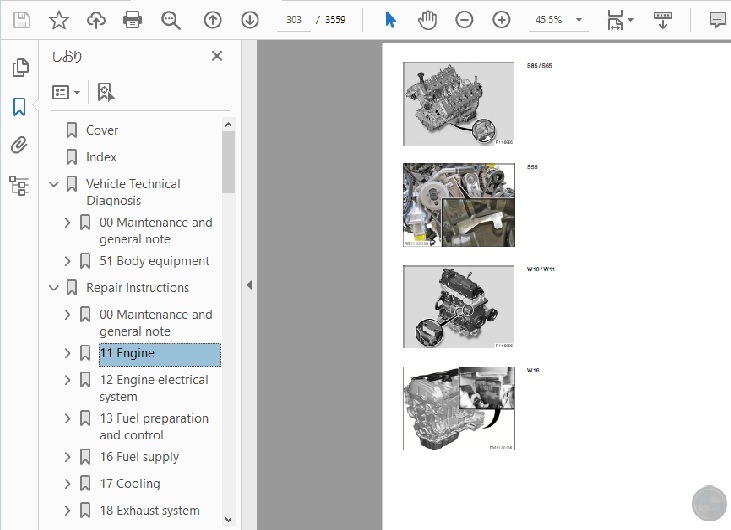Expand the 16 Fuel supply bookmark
This screenshot has width=731, height=530.
click(67, 457)
